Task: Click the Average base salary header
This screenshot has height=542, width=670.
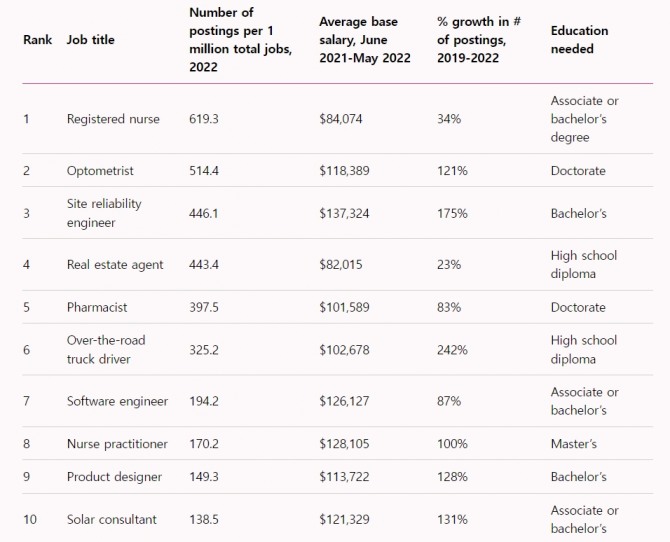Action: [x=364, y=40]
